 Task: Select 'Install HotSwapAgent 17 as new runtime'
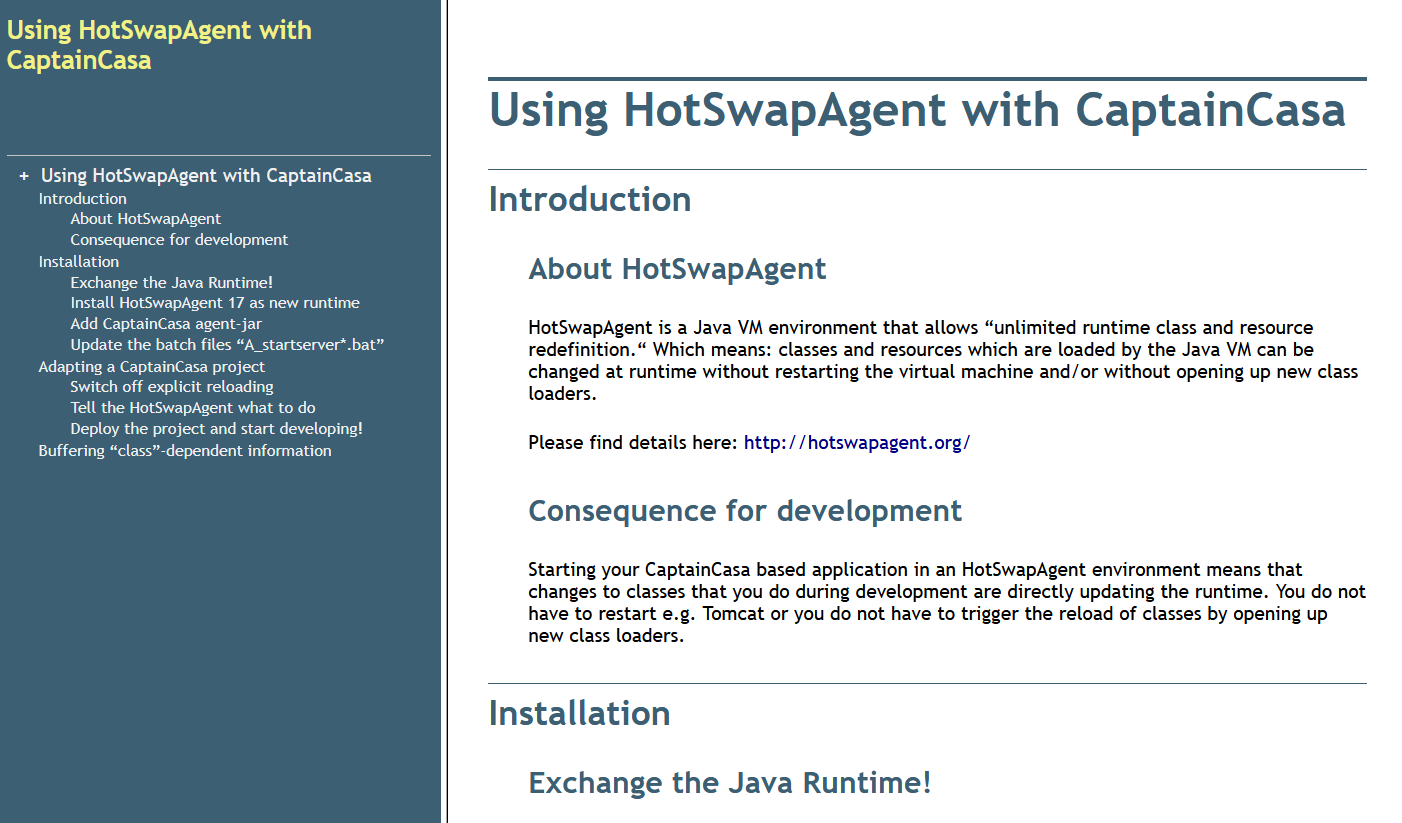point(215,303)
